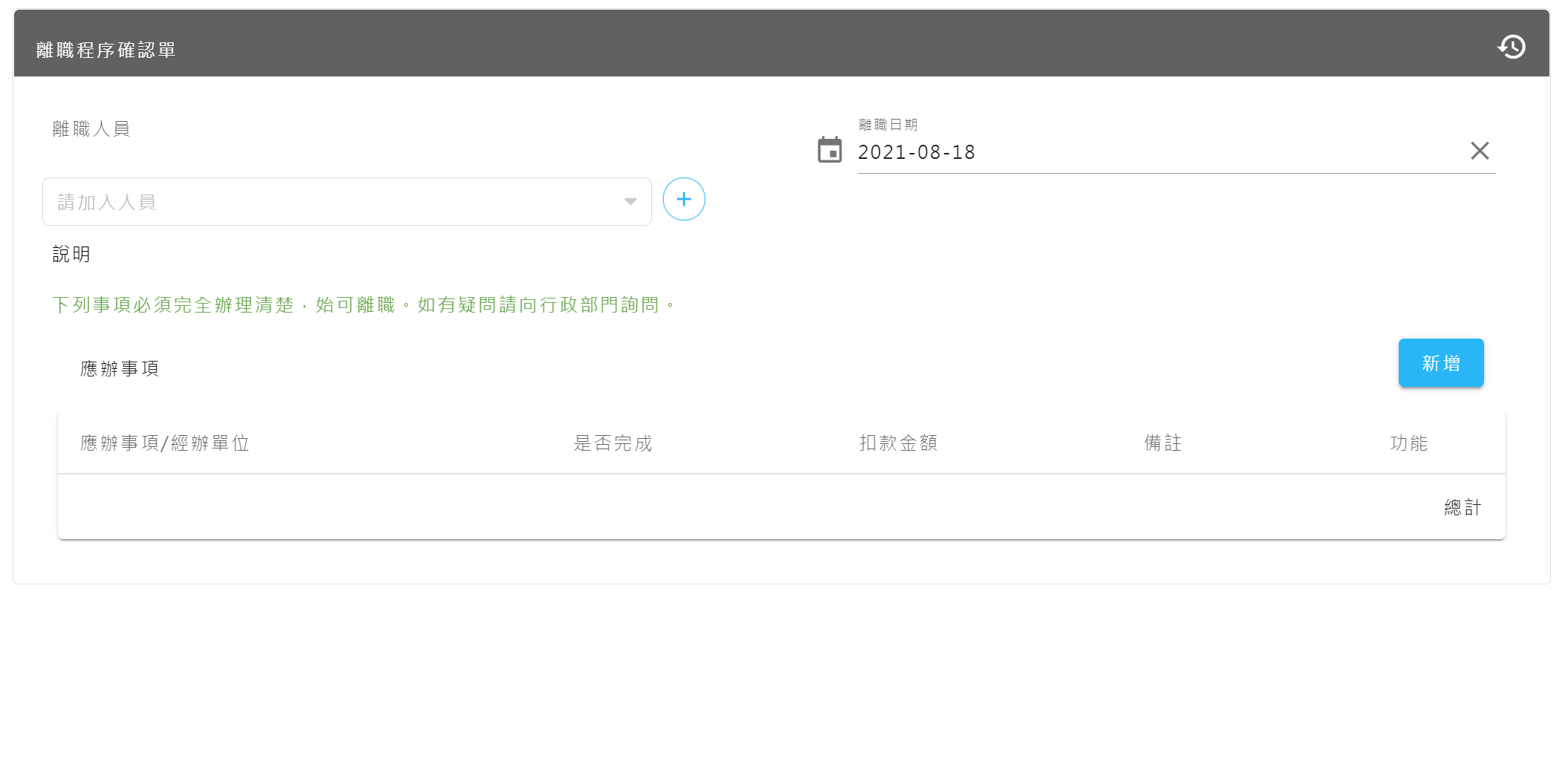Click the 說明 heading

(71, 255)
